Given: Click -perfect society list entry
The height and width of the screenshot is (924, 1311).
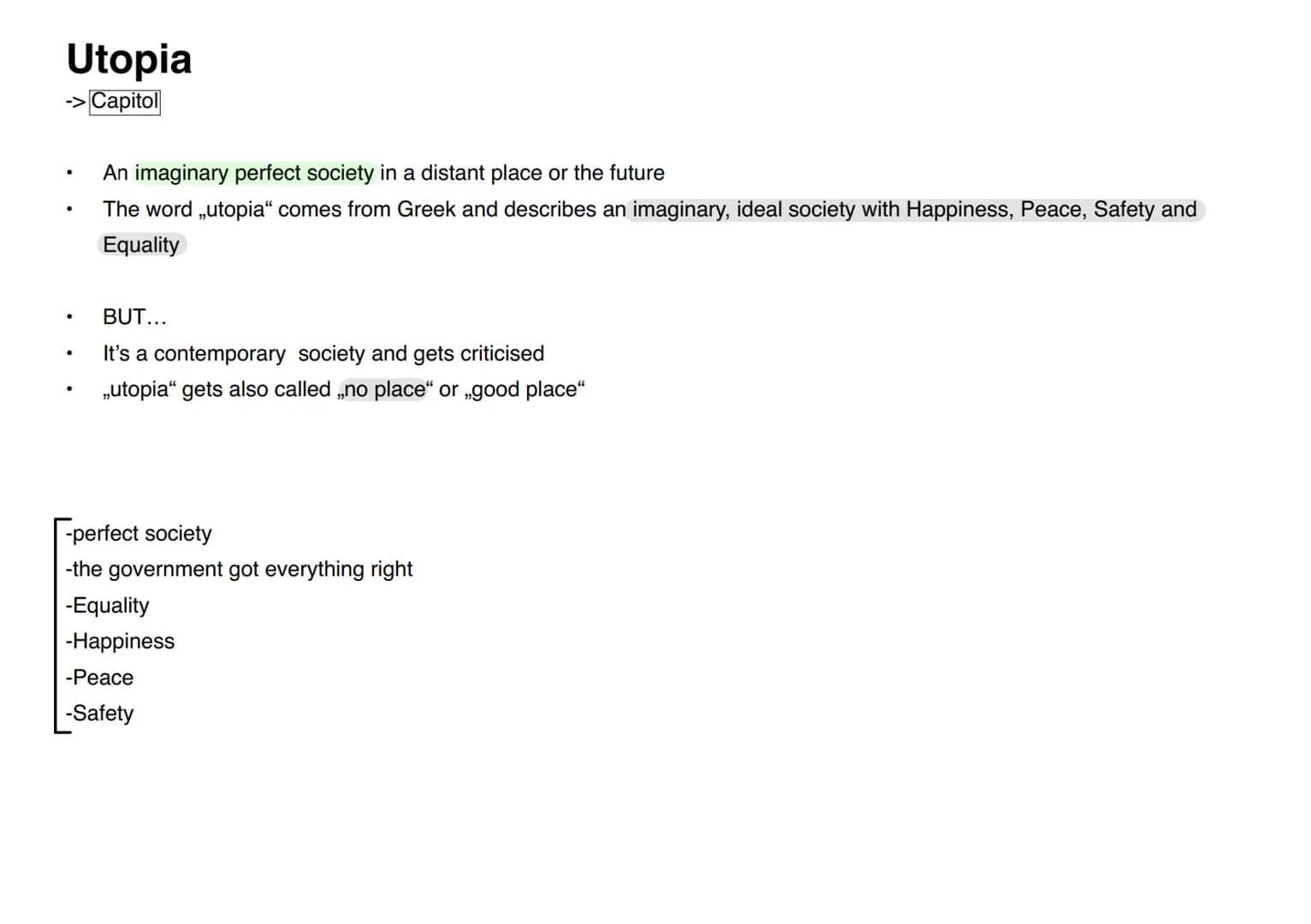Looking at the screenshot, I should coord(139,533).
